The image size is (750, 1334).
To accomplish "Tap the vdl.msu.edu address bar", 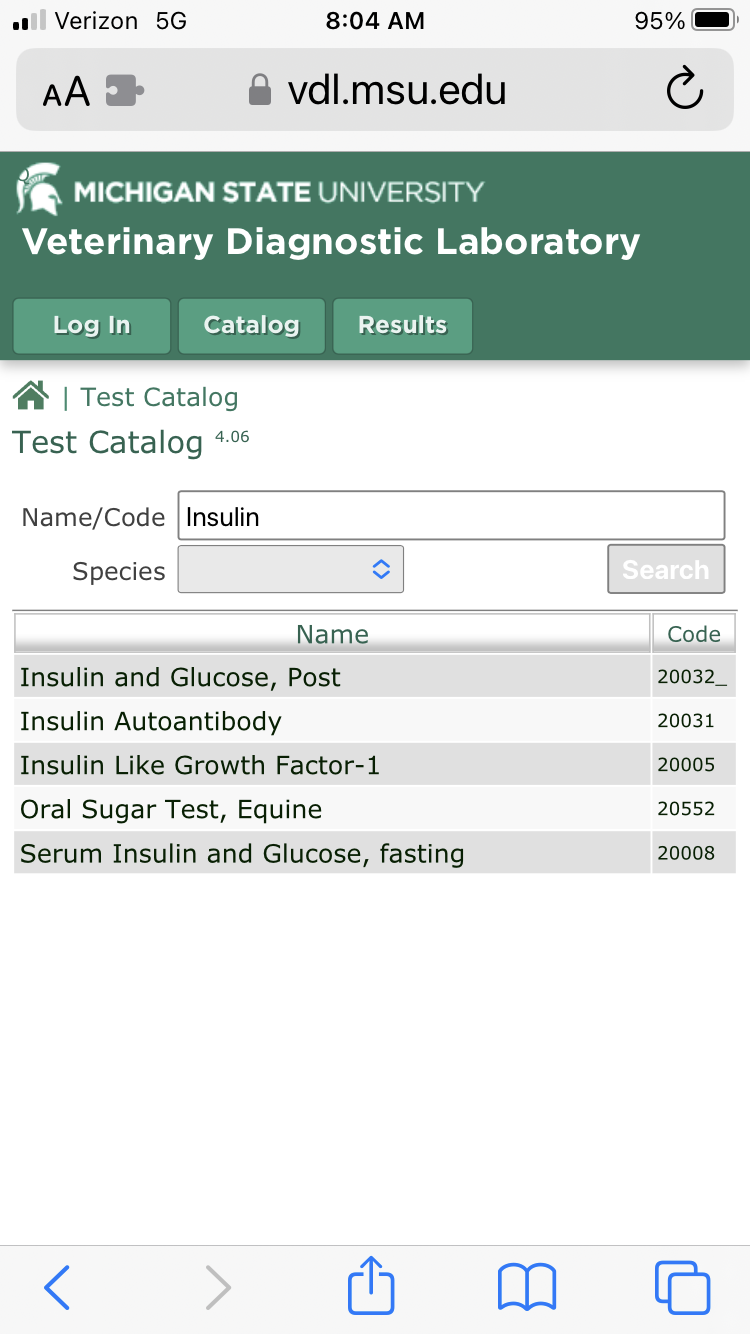I will pyautogui.click(x=375, y=91).
